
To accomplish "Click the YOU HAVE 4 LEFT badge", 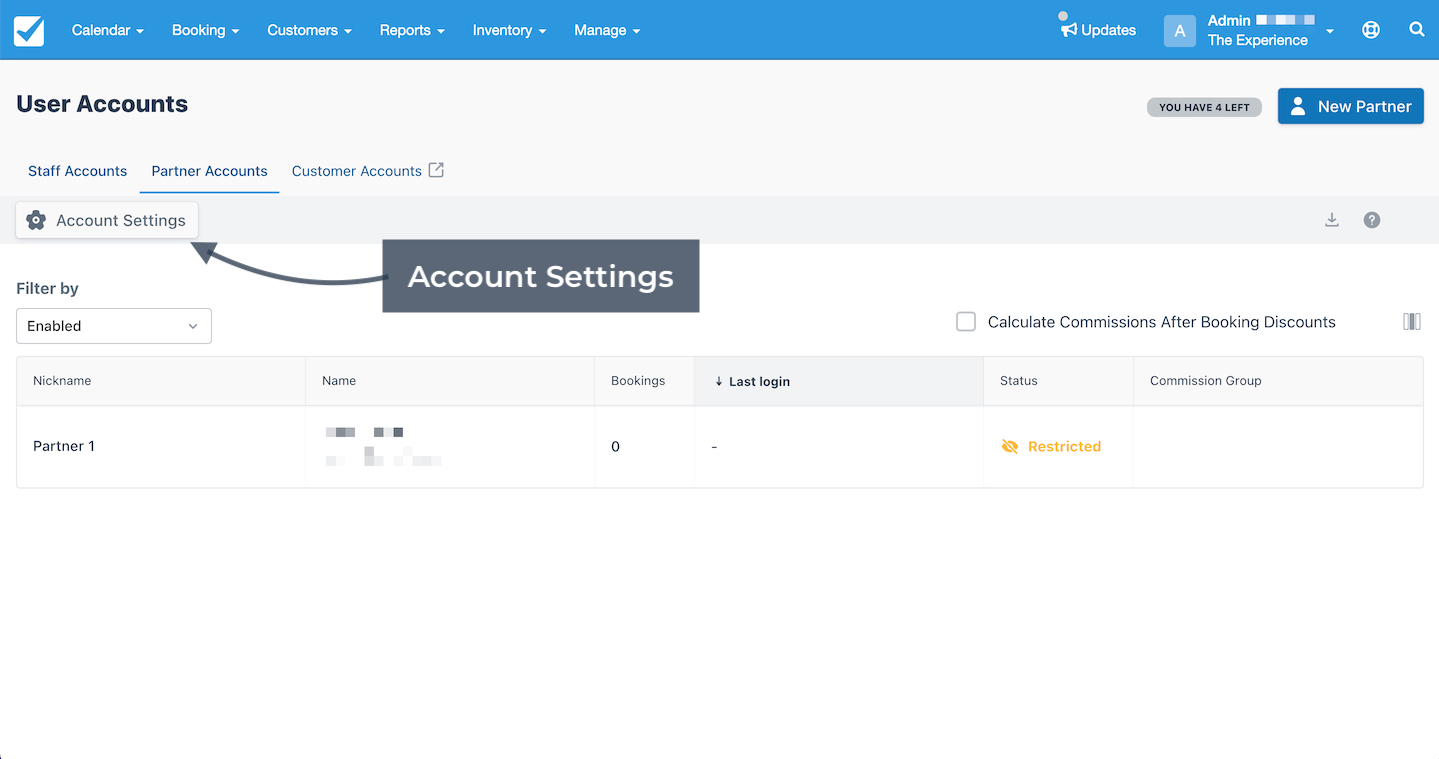I will pyautogui.click(x=1204, y=107).
